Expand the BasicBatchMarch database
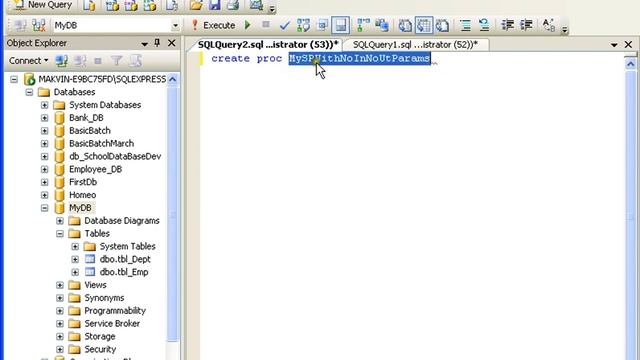The width and height of the screenshot is (640, 360). click(44, 144)
